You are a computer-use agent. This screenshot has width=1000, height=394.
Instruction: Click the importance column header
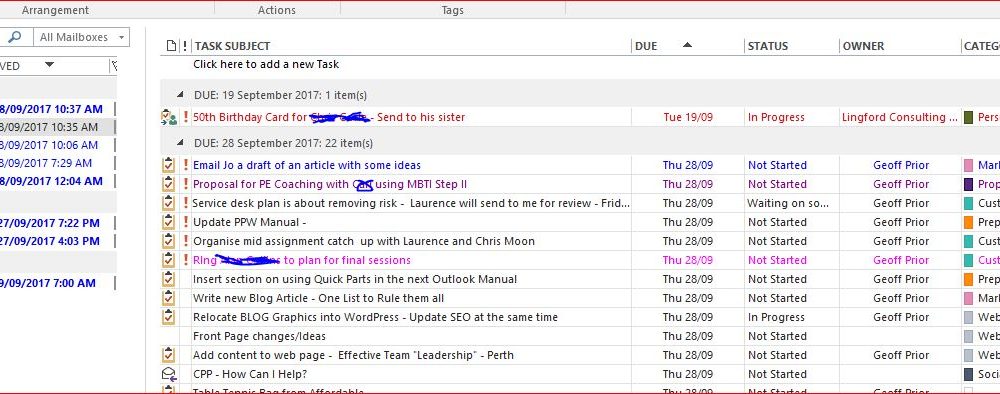pos(185,46)
